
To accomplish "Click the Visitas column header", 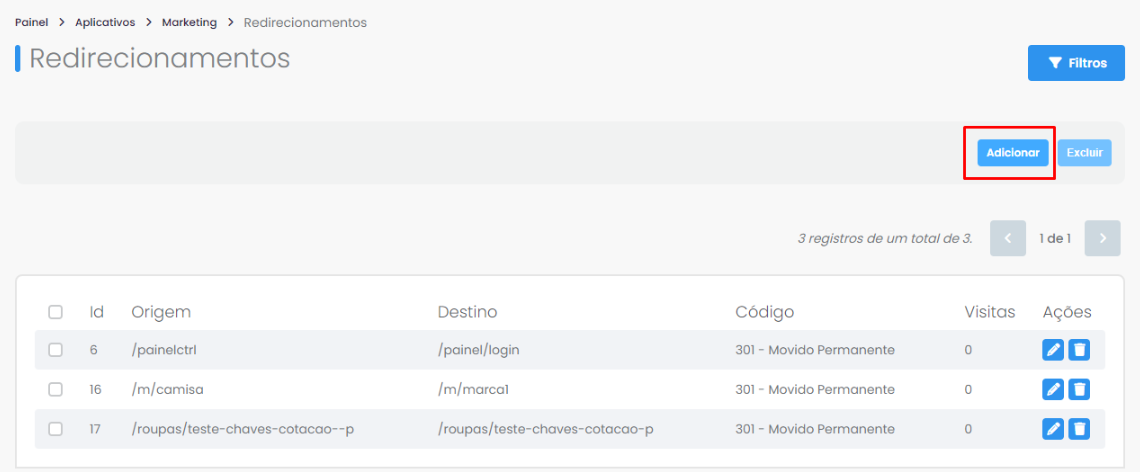I will click(990, 312).
